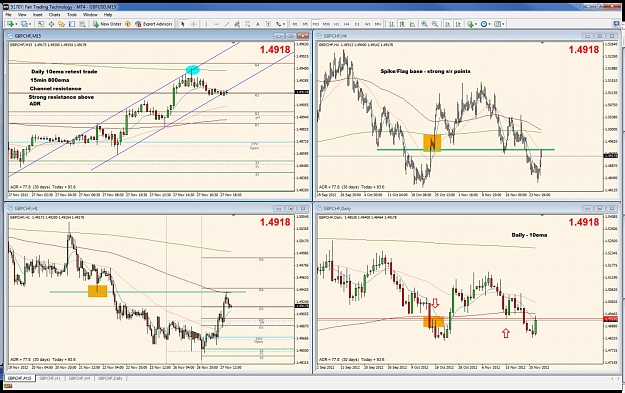Launch the MetaEditor icon
625x393 pixels.
tap(128, 24)
